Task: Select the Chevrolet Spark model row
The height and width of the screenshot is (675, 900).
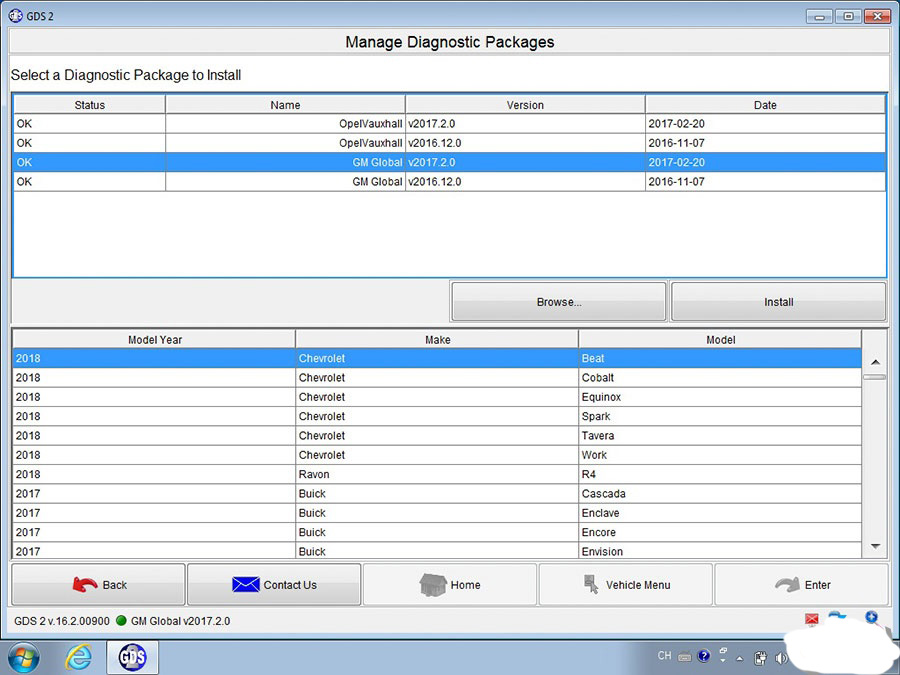Action: (x=437, y=416)
